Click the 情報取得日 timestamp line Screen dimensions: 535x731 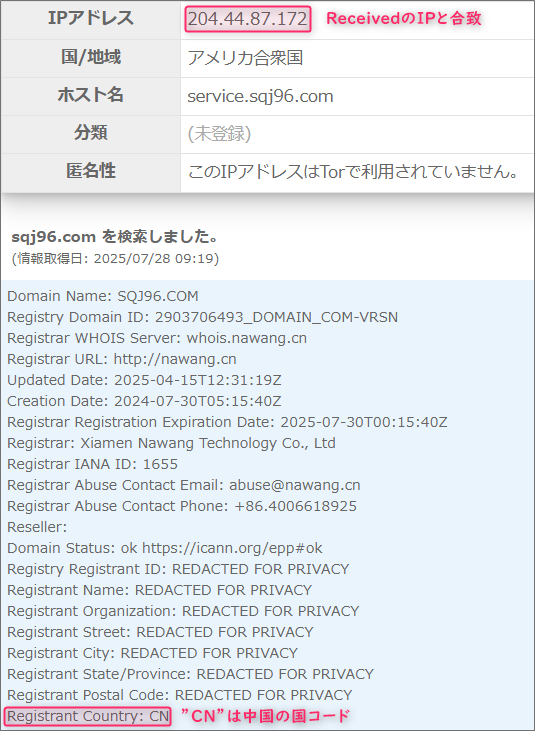pyautogui.click(x=115, y=258)
